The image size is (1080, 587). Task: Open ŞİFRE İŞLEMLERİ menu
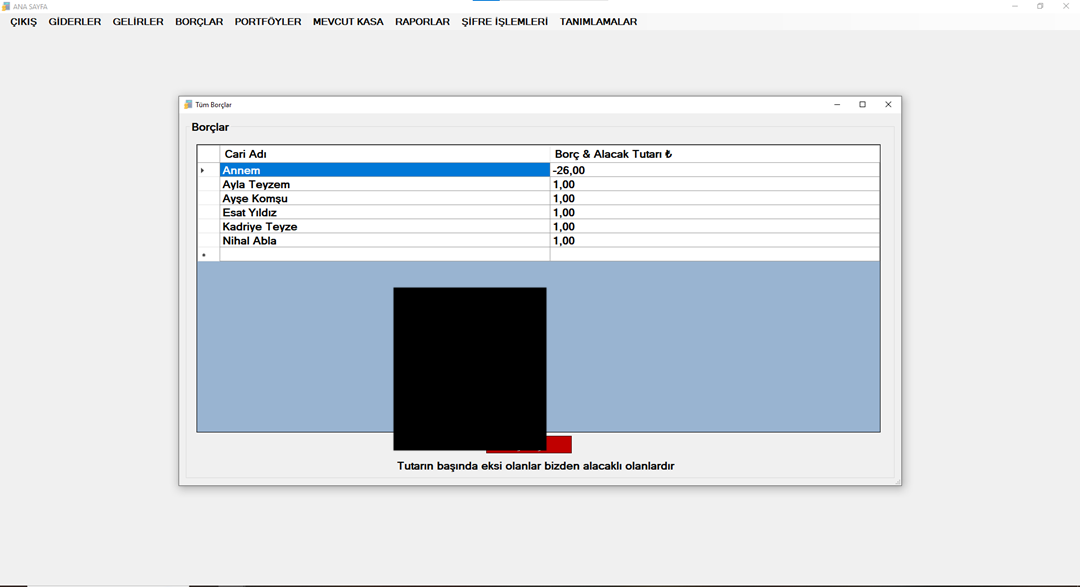(504, 22)
